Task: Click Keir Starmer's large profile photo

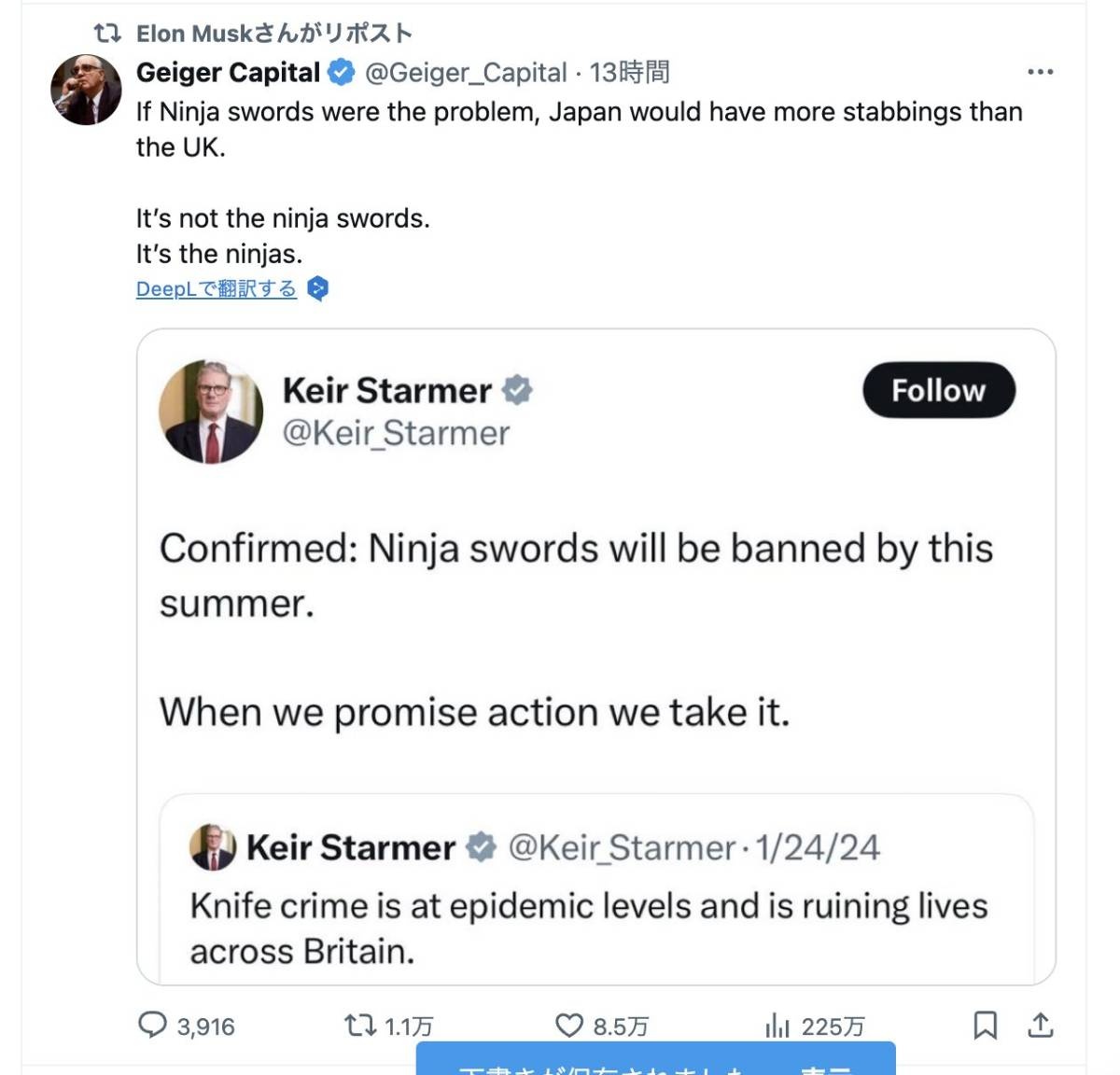Action: coord(211,412)
